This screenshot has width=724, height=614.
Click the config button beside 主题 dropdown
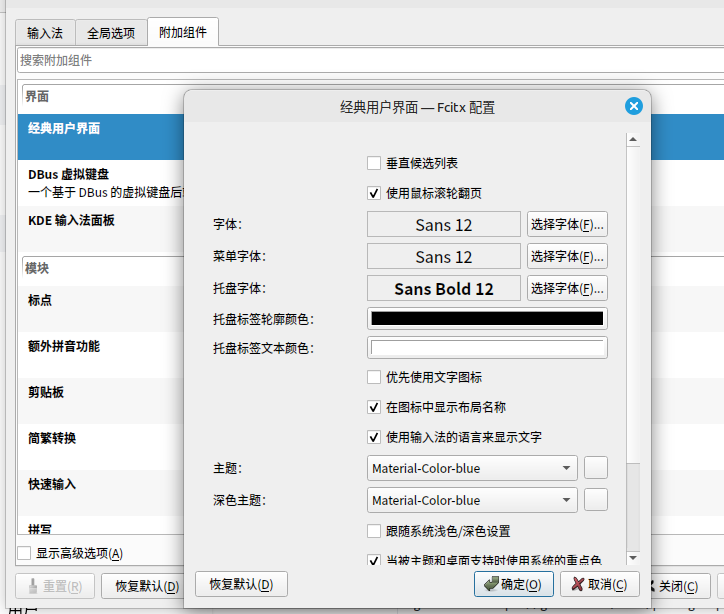coord(596,468)
